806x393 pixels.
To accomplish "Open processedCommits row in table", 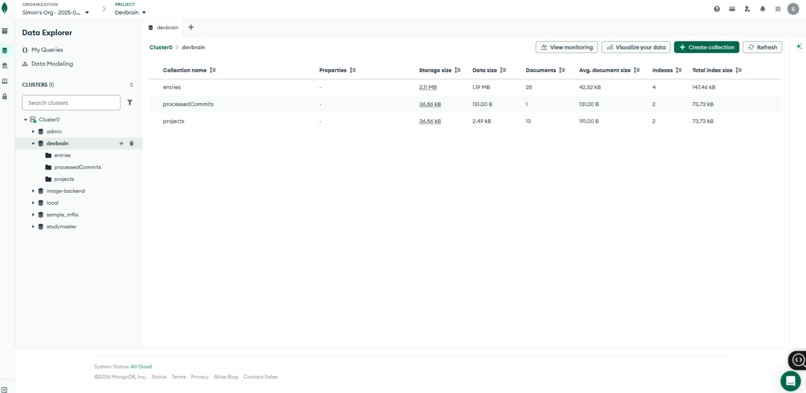I will pyautogui.click(x=466, y=104).
